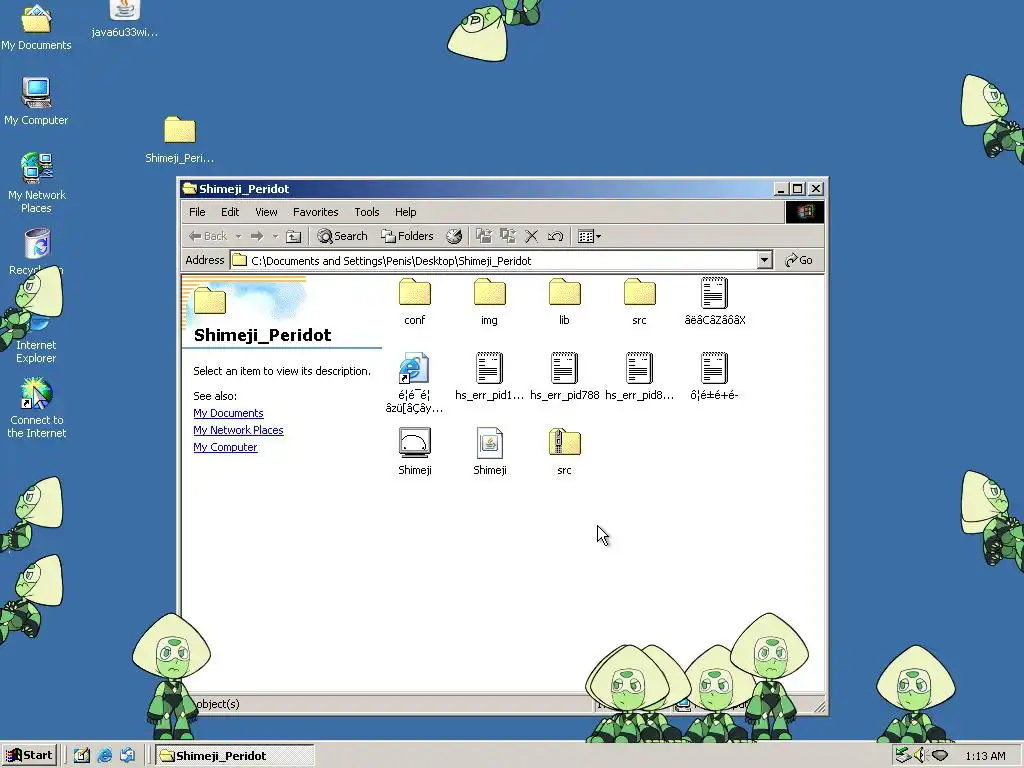The width and height of the screenshot is (1024, 768).
Task: Select the Shimeji application file with monitor icon
Action: (415, 451)
